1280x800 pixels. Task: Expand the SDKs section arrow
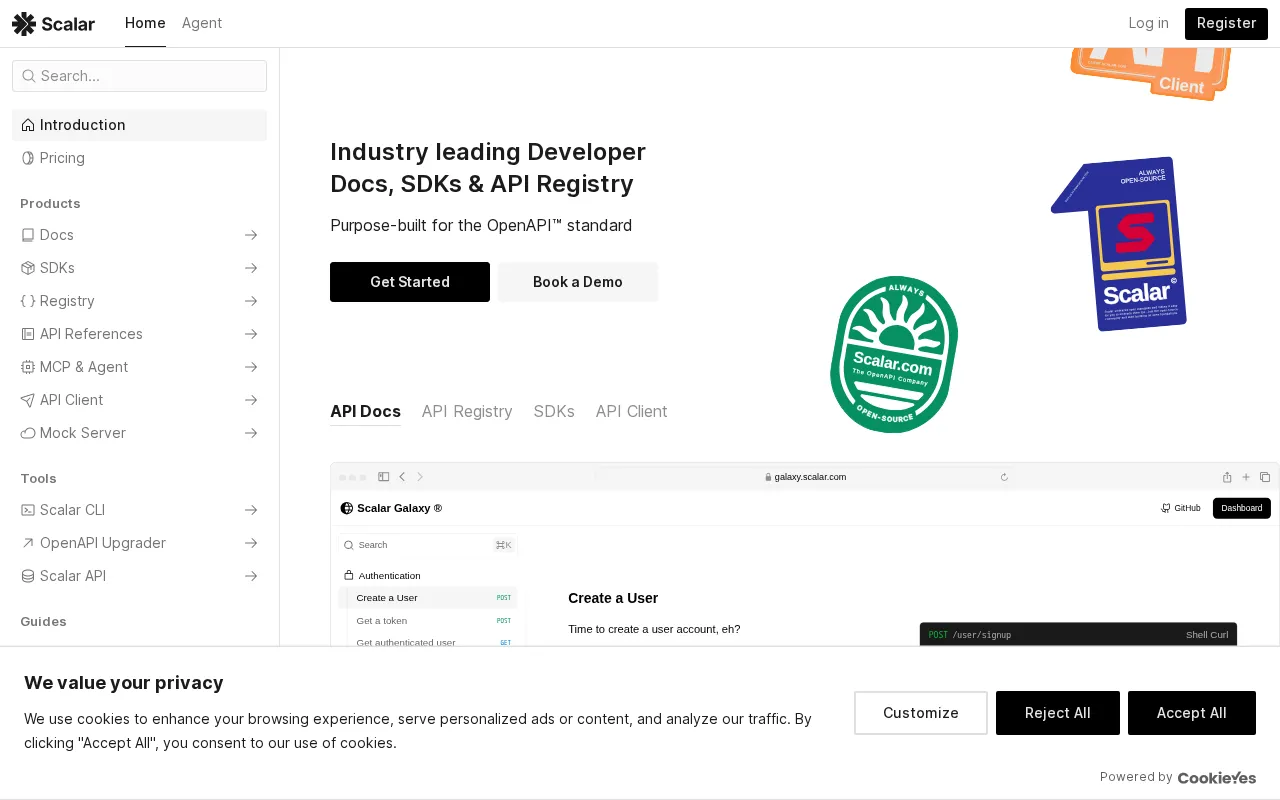point(251,268)
